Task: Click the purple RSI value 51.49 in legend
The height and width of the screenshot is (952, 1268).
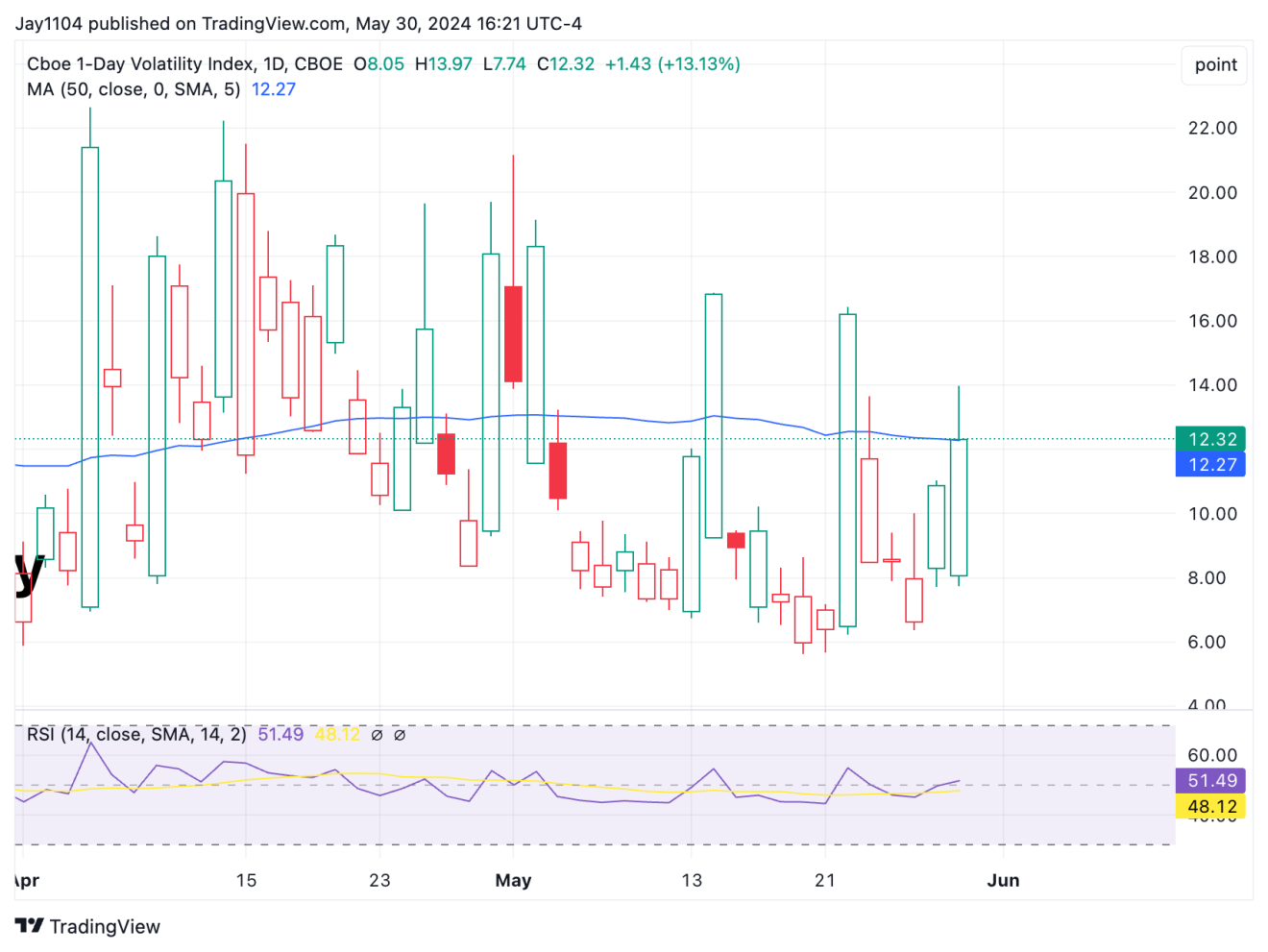Action: (280, 735)
